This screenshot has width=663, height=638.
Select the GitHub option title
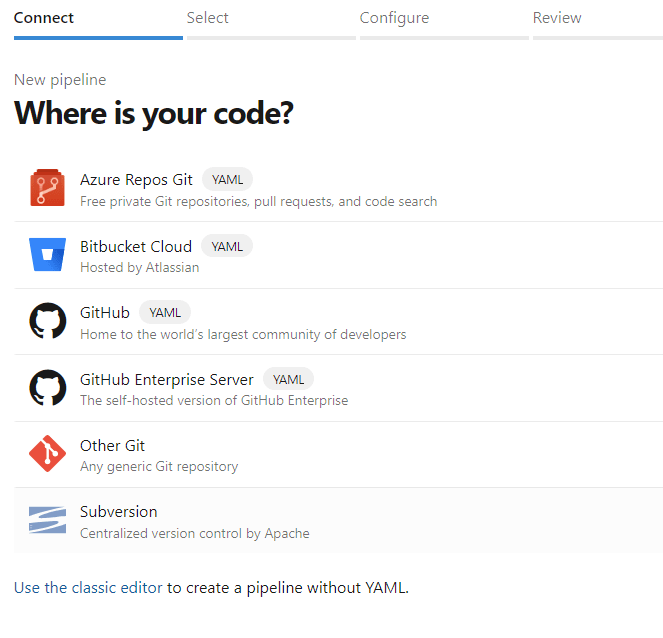point(105,313)
